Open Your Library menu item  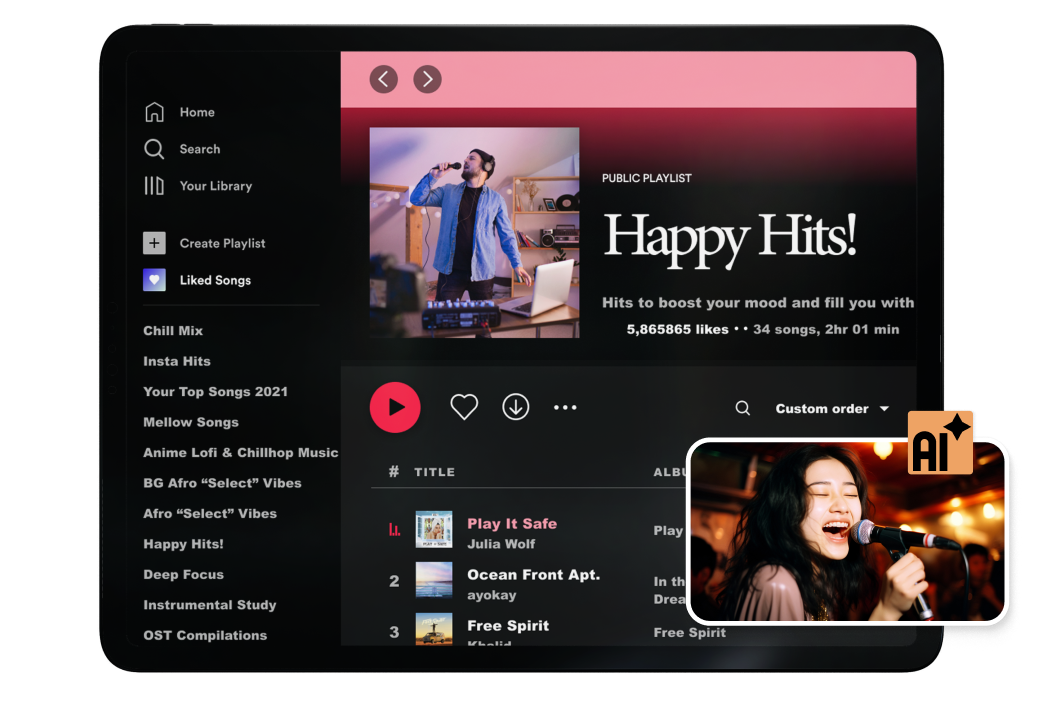(x=216, y=186)
